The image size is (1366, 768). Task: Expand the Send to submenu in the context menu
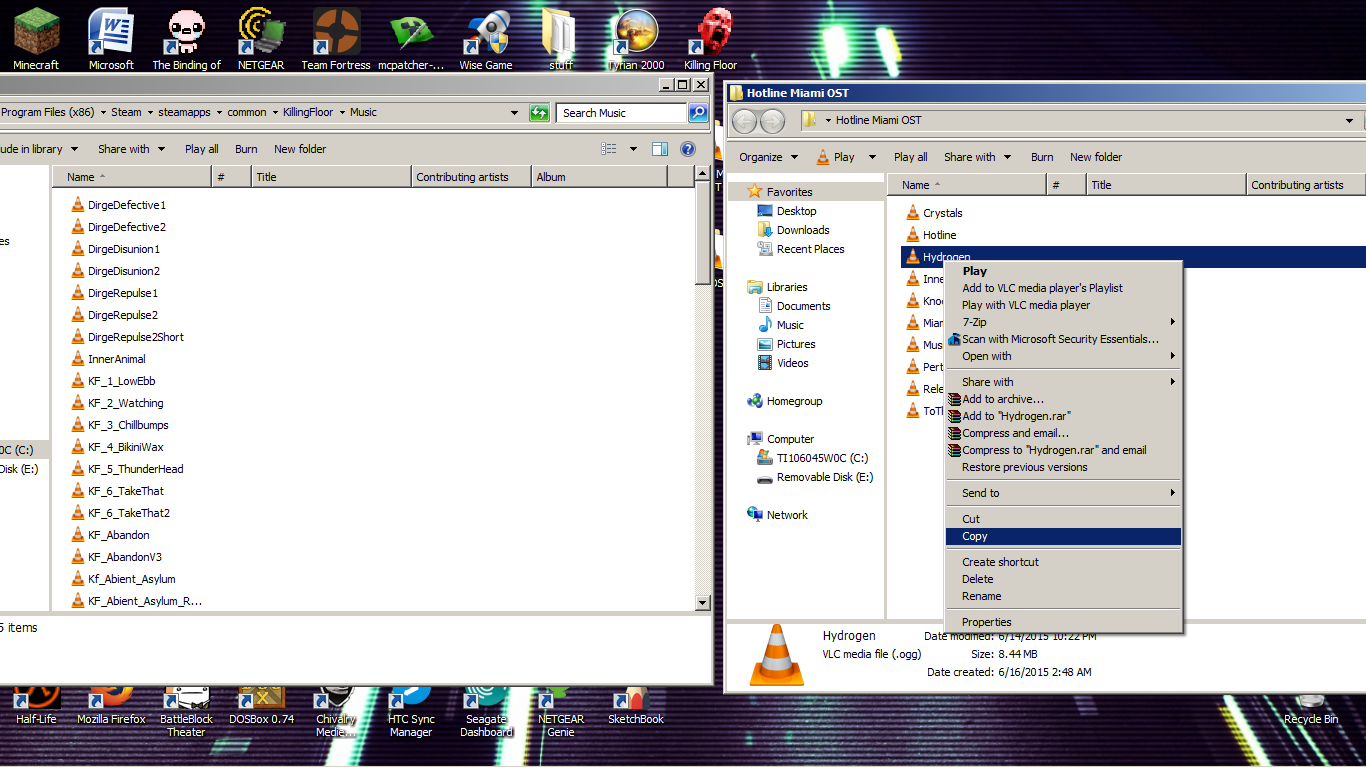pos(1063,493)
